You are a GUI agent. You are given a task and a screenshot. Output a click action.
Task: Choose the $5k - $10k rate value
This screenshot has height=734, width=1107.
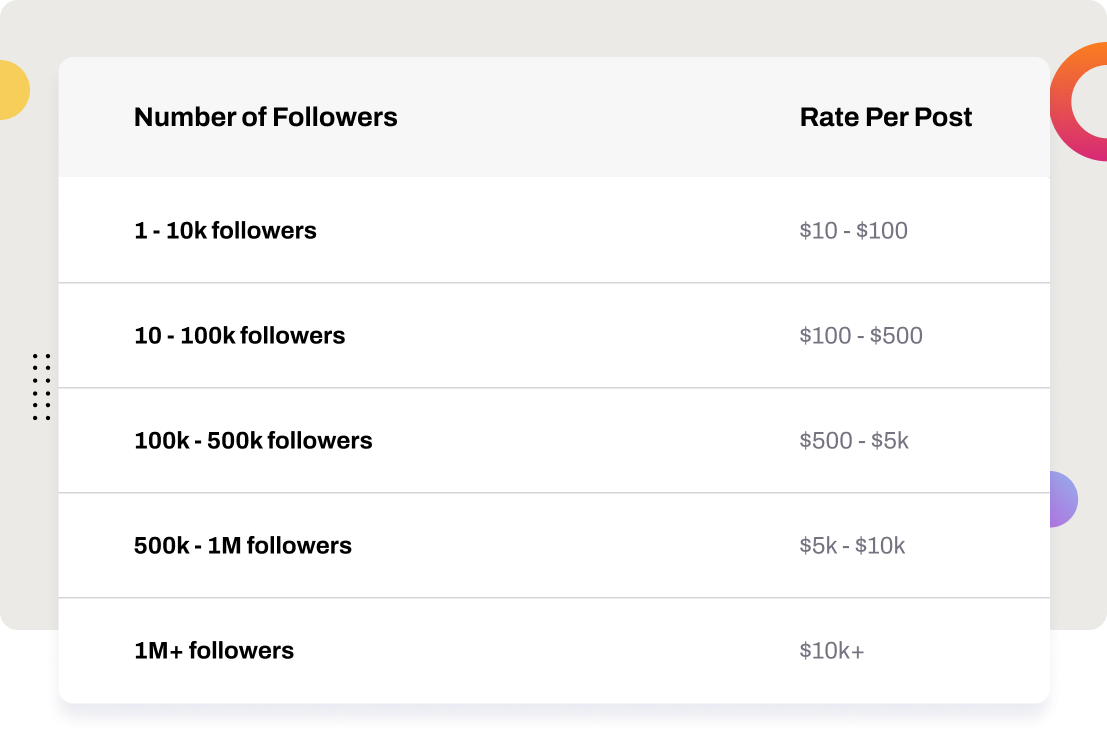tap(852, 546)
